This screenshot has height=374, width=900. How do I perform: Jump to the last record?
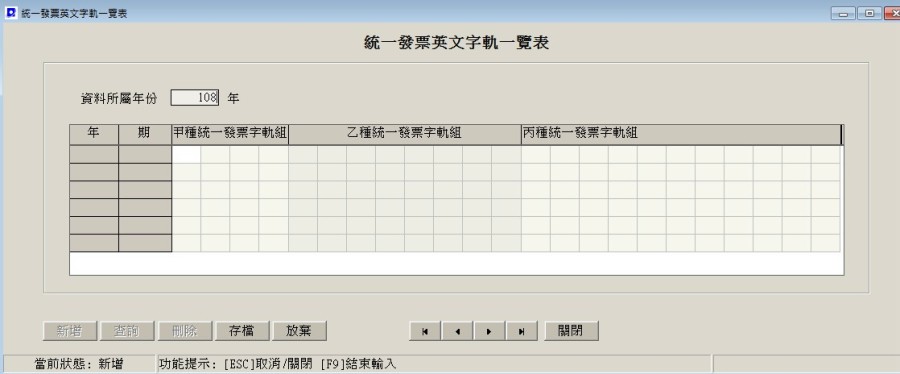coord(521,331)
